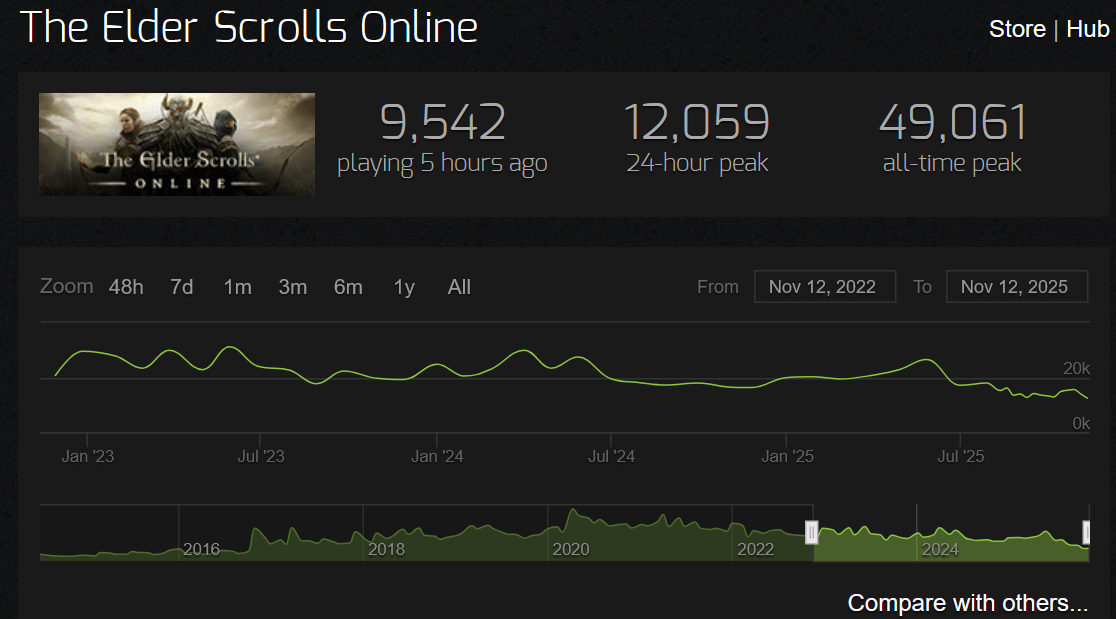Click the 2022 label in the navigator
1116x619 pixels.
point(755,549)
